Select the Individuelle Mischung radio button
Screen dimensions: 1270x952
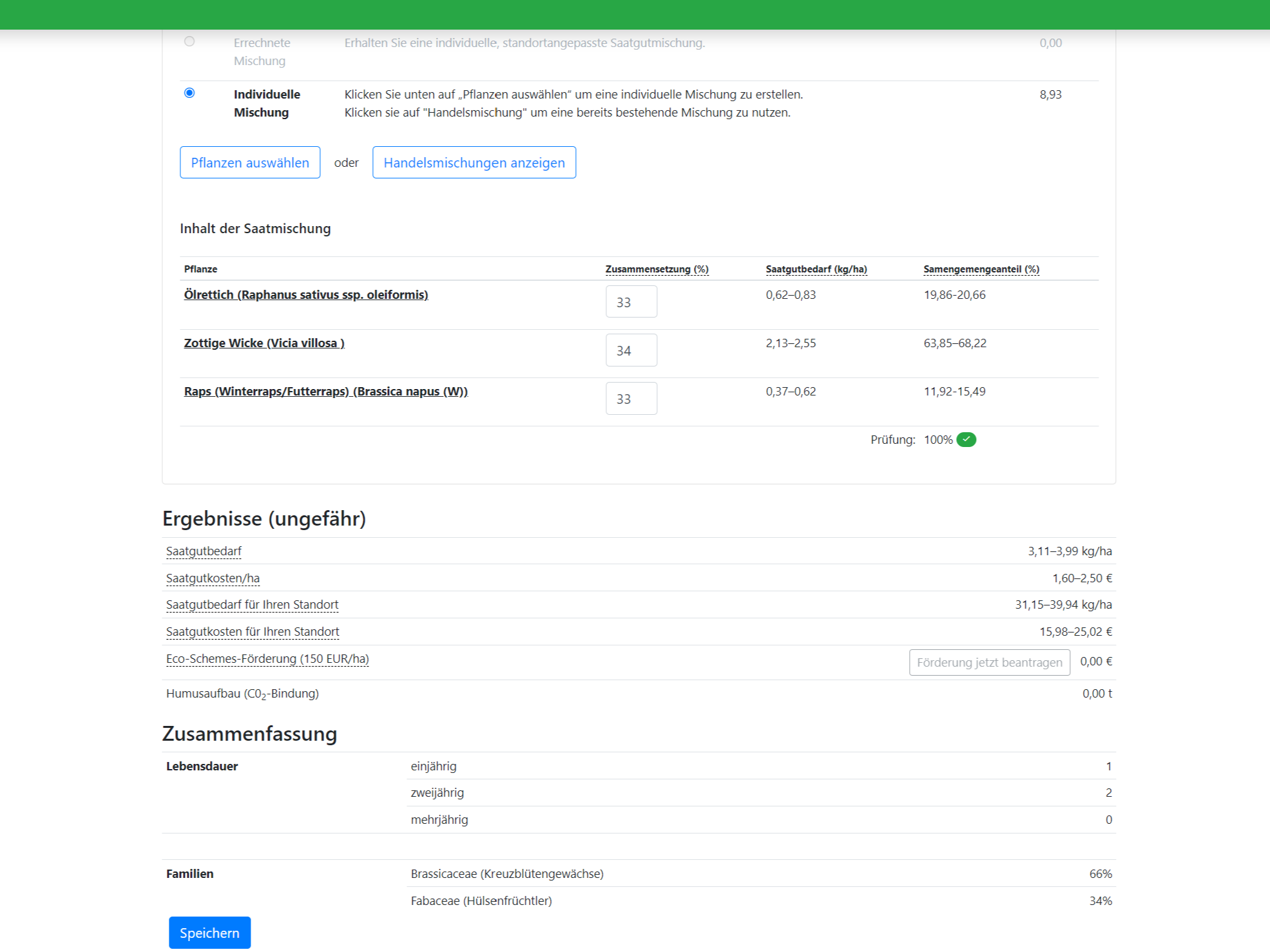[x=189, y=93]
